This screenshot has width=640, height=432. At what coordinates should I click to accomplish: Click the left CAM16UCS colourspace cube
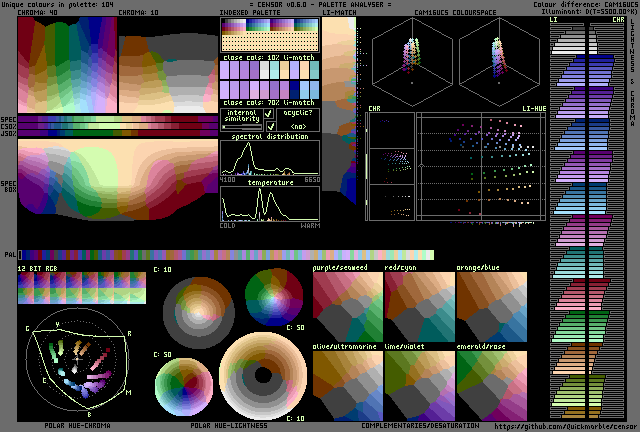[413, 63]
